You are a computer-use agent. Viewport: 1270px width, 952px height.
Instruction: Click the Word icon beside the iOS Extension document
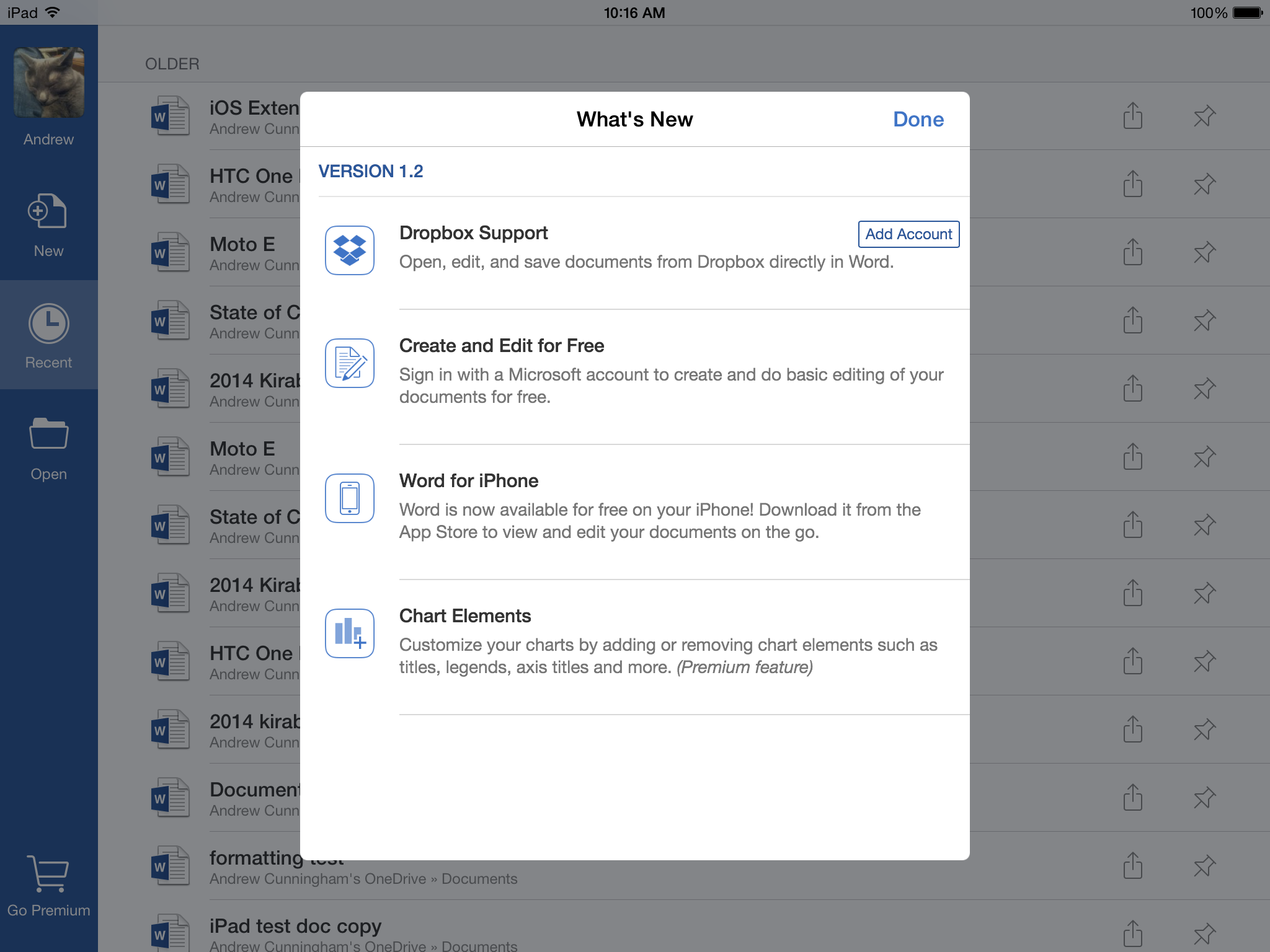[x=169, y=116]
